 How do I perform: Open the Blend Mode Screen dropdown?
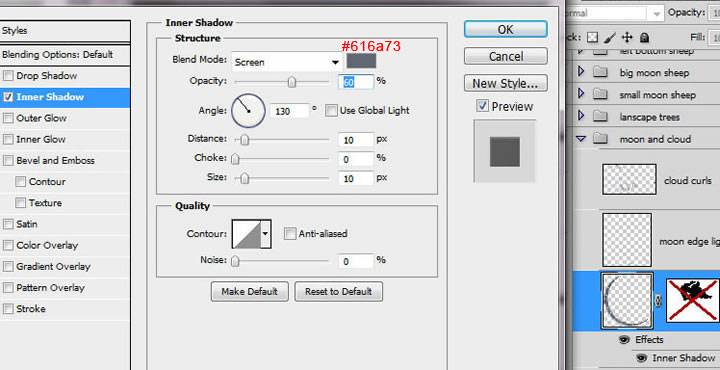[x=287, y=62]
